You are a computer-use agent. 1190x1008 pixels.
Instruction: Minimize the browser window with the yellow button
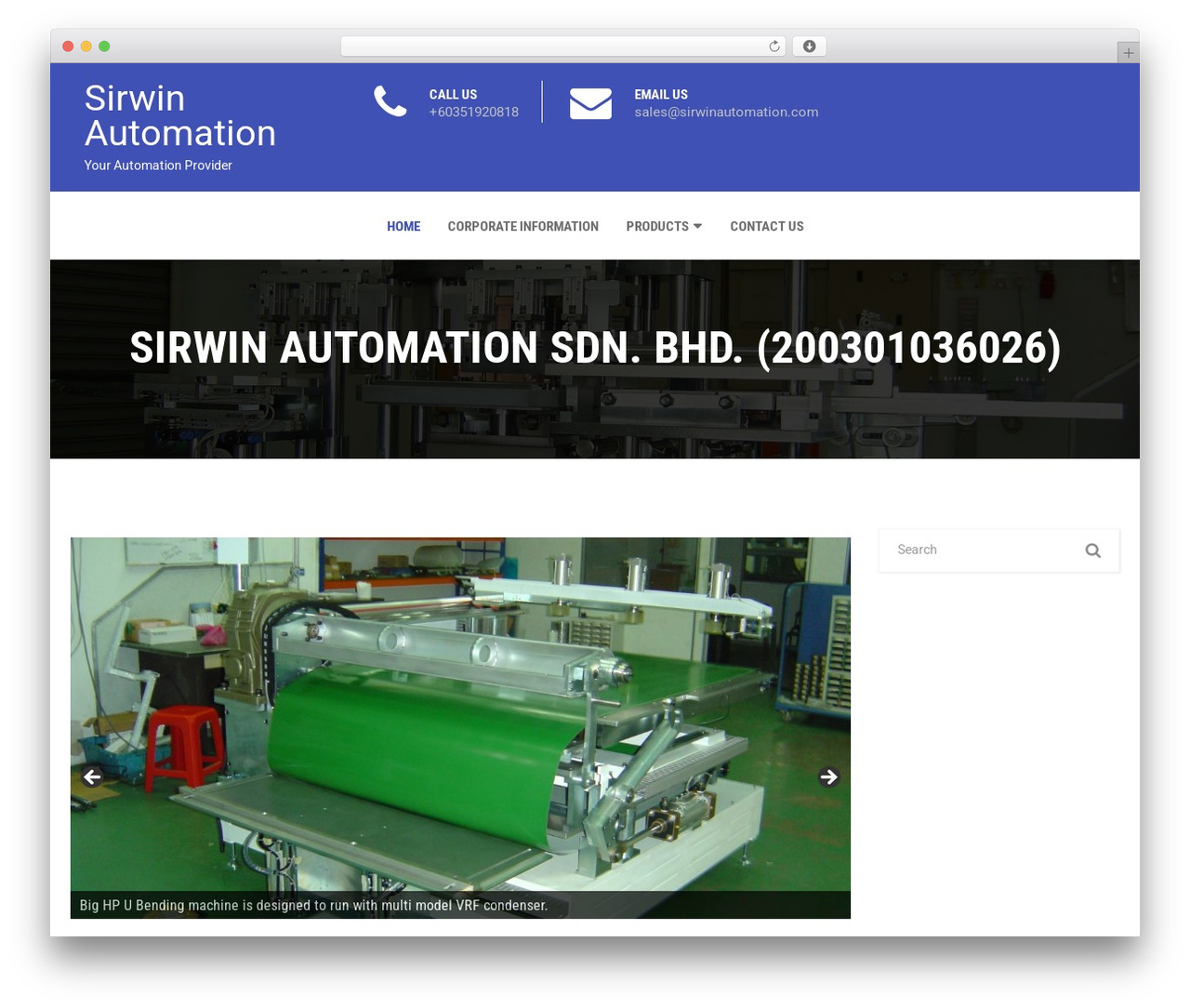click(86, 46)
